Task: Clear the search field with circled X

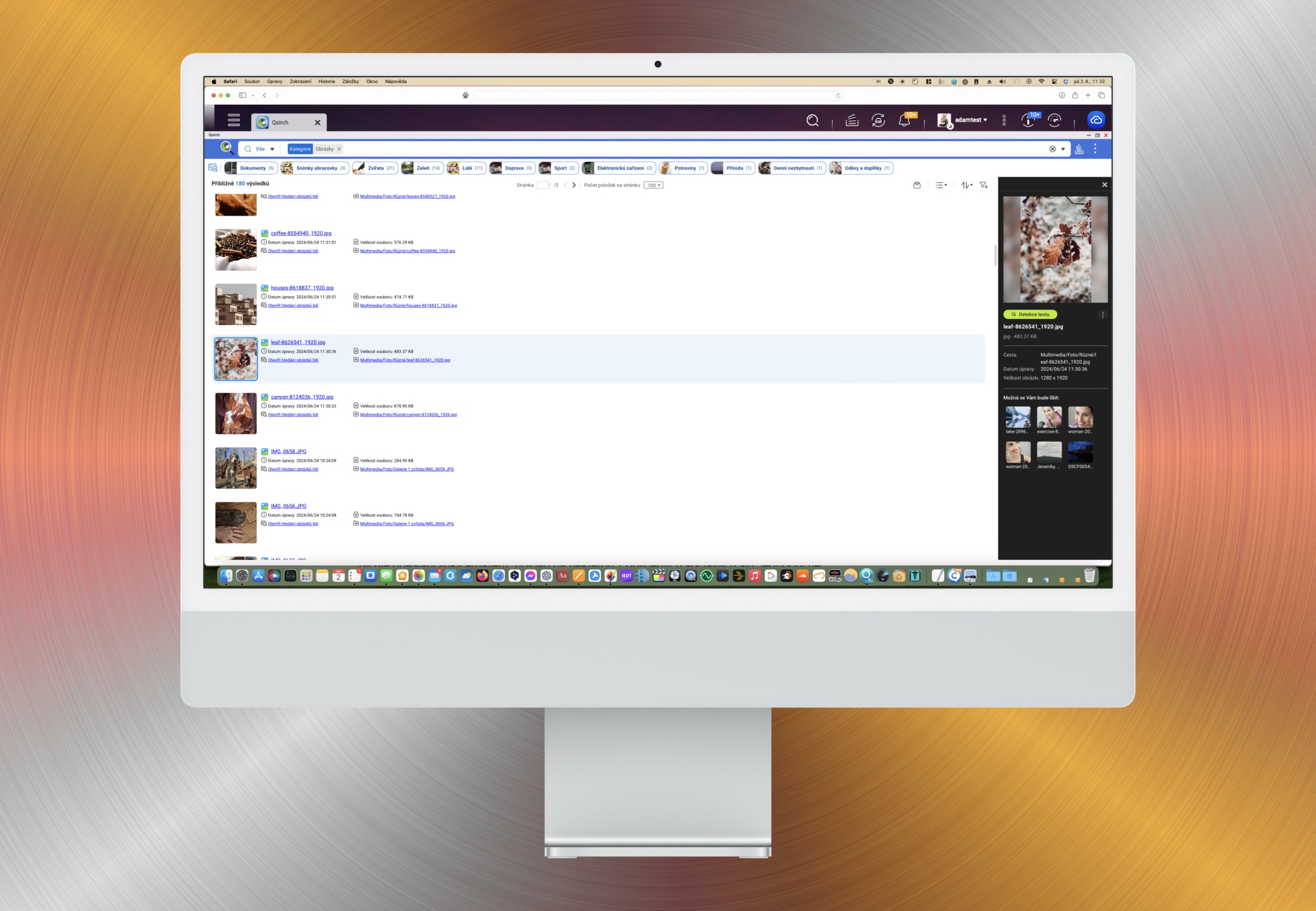Action: pos(1052,149)
